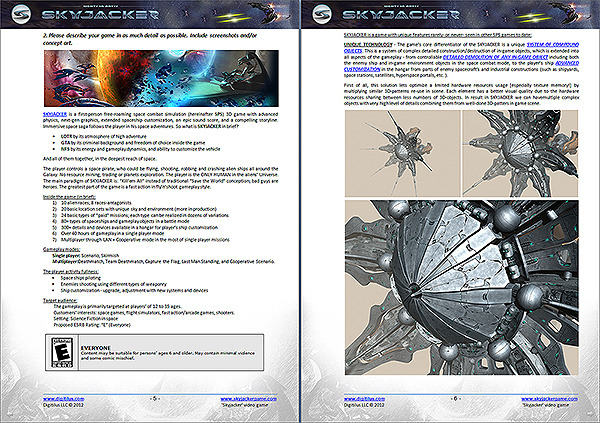Image resolution: width=600 pixels, height=423 pixels.
Task: Click item '300+ details and devices available in a hangar'
Action: click(139, 227)
